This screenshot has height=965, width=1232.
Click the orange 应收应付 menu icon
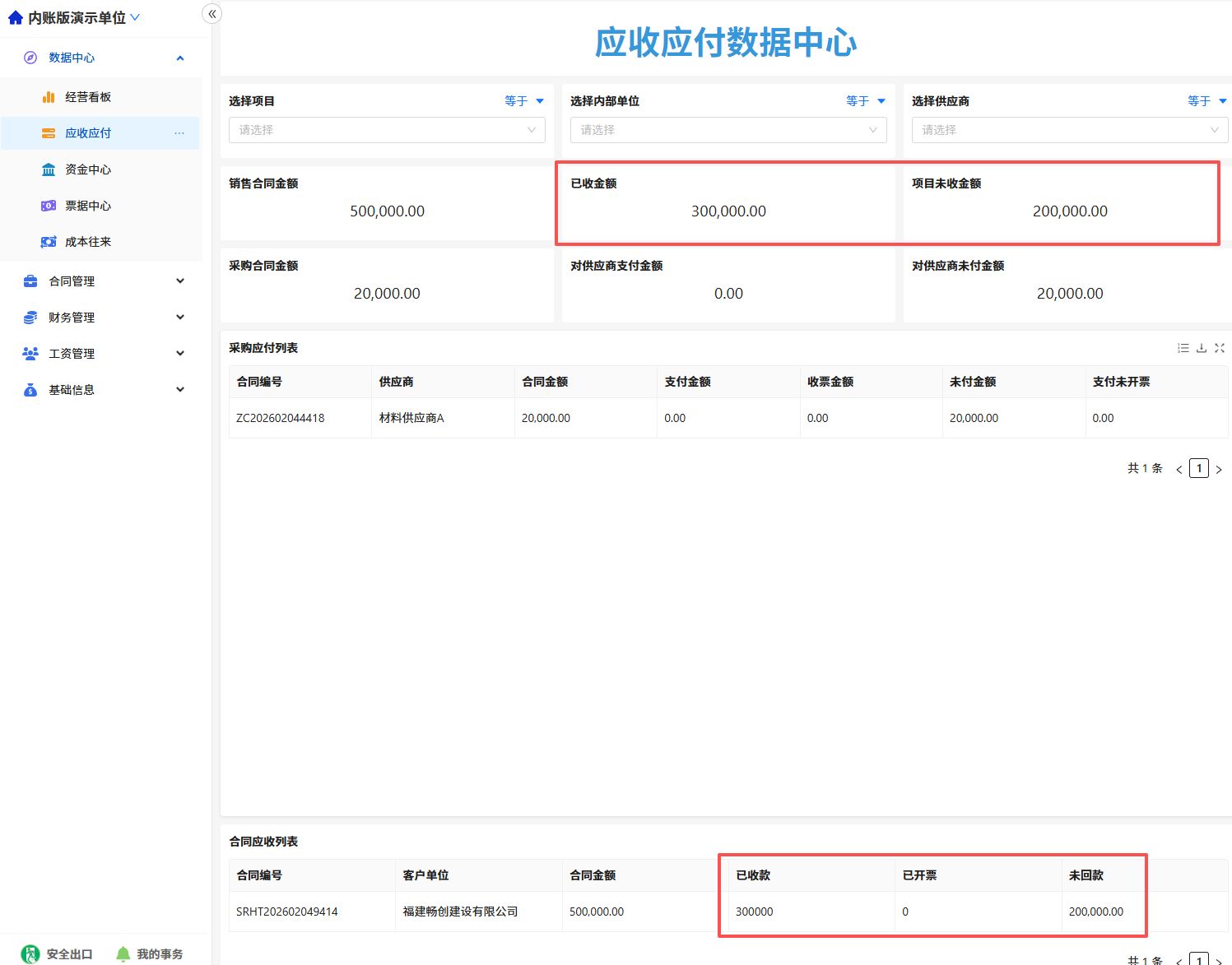(49, 133)
